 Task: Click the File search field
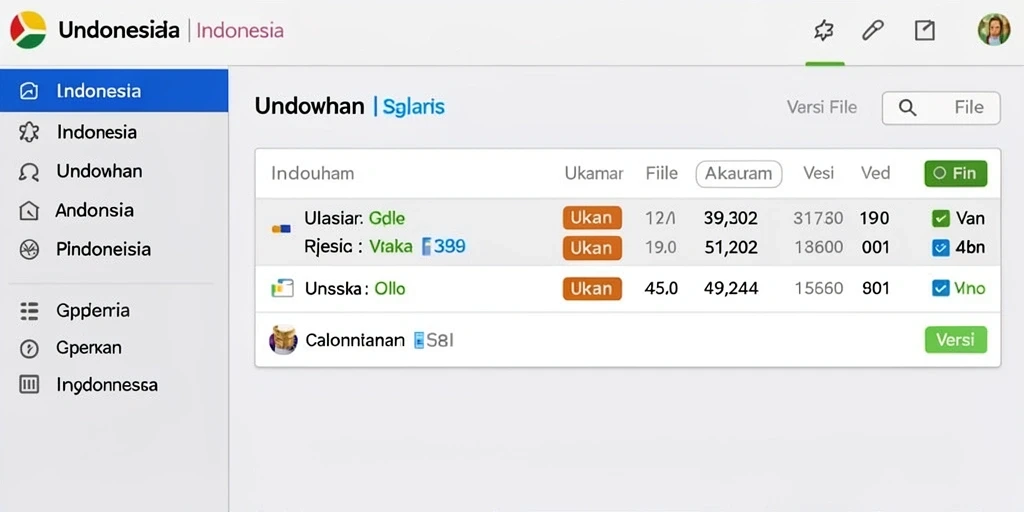pos(940,108)
